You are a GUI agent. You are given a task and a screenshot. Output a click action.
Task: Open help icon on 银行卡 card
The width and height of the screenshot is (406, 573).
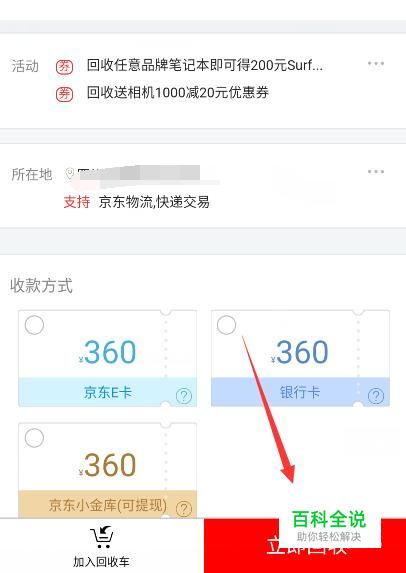click(376, 395)
